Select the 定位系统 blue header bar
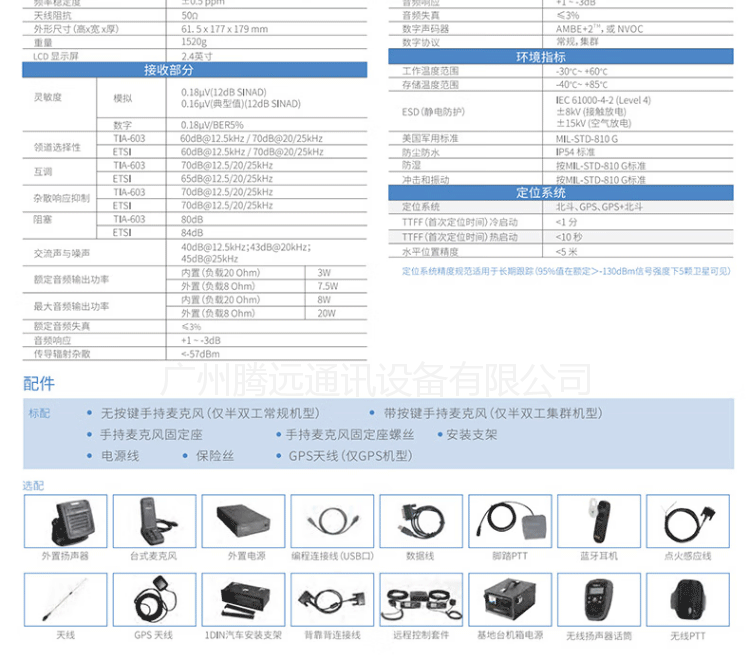This screenshot has height=655, width=751. [561, 192]
